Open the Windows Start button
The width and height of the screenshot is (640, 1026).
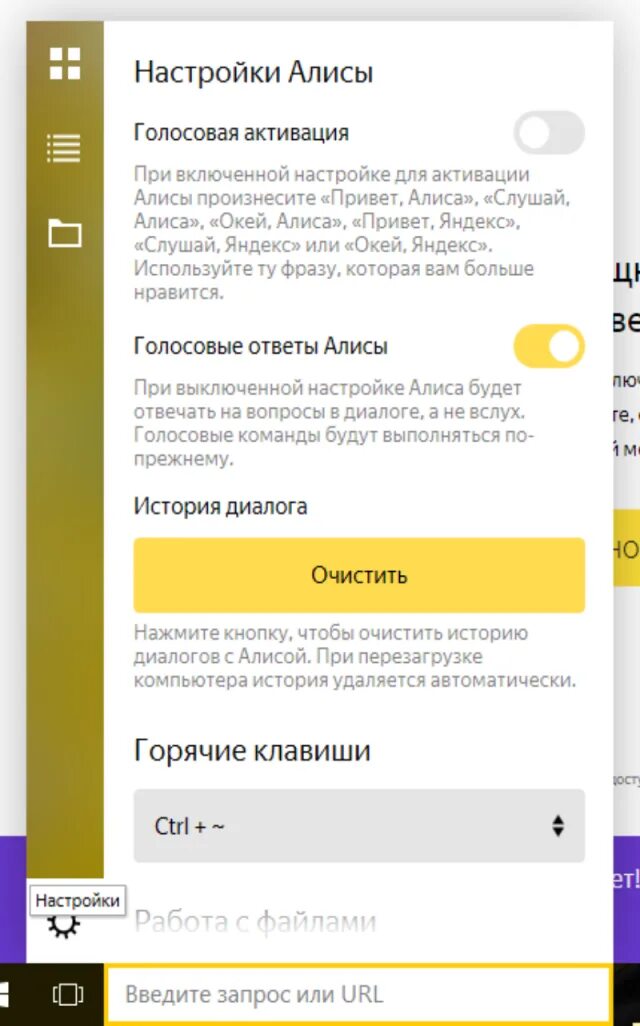[5, 995]
